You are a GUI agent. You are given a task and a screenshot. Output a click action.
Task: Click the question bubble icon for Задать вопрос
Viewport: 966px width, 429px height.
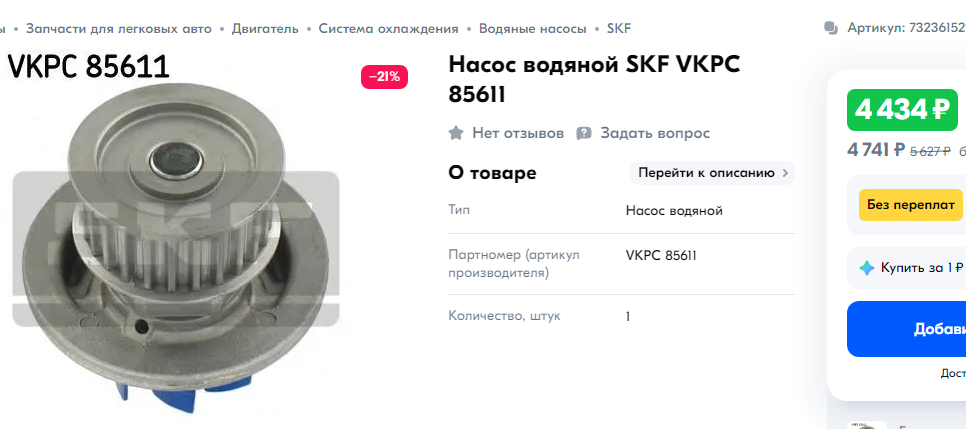[584, 133]
